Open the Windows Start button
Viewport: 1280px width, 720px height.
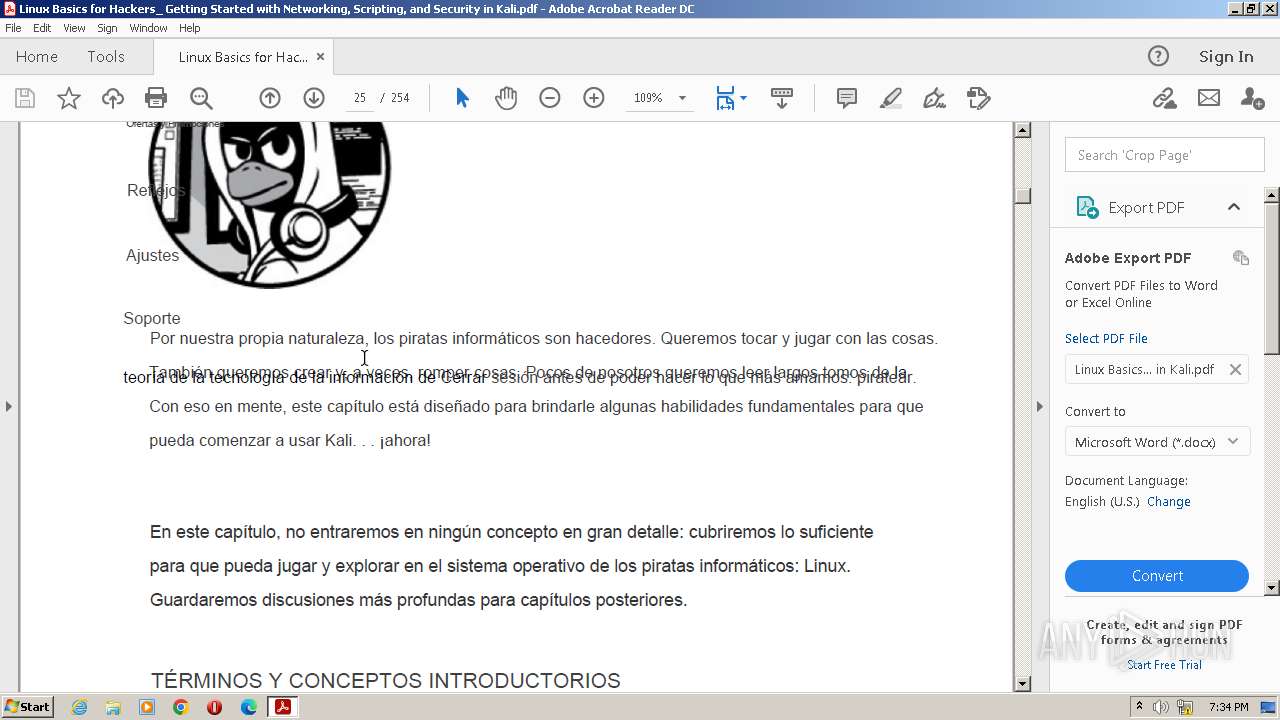27,707
